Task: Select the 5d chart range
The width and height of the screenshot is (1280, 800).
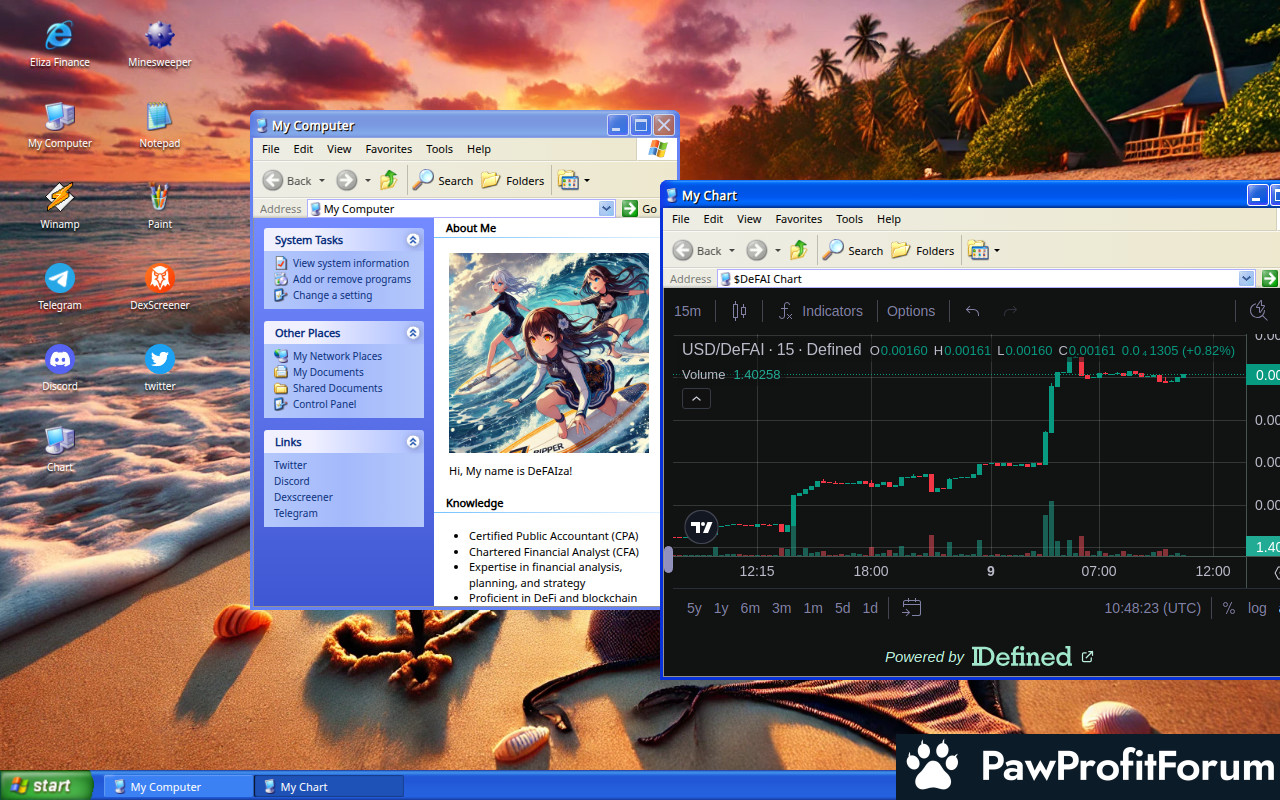Action: click(x=843, y=608)
